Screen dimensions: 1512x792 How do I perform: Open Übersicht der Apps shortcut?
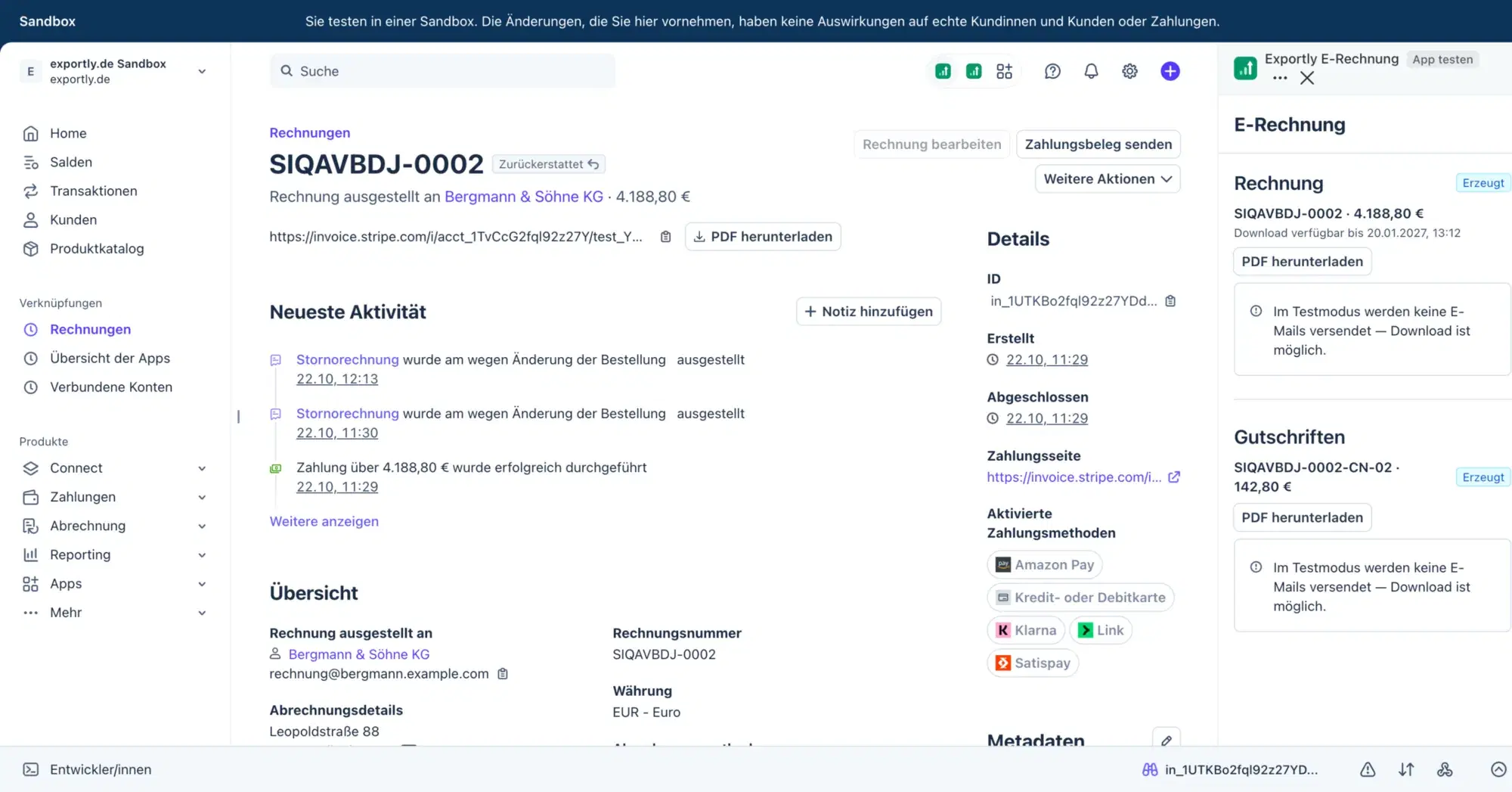point(110,358)
